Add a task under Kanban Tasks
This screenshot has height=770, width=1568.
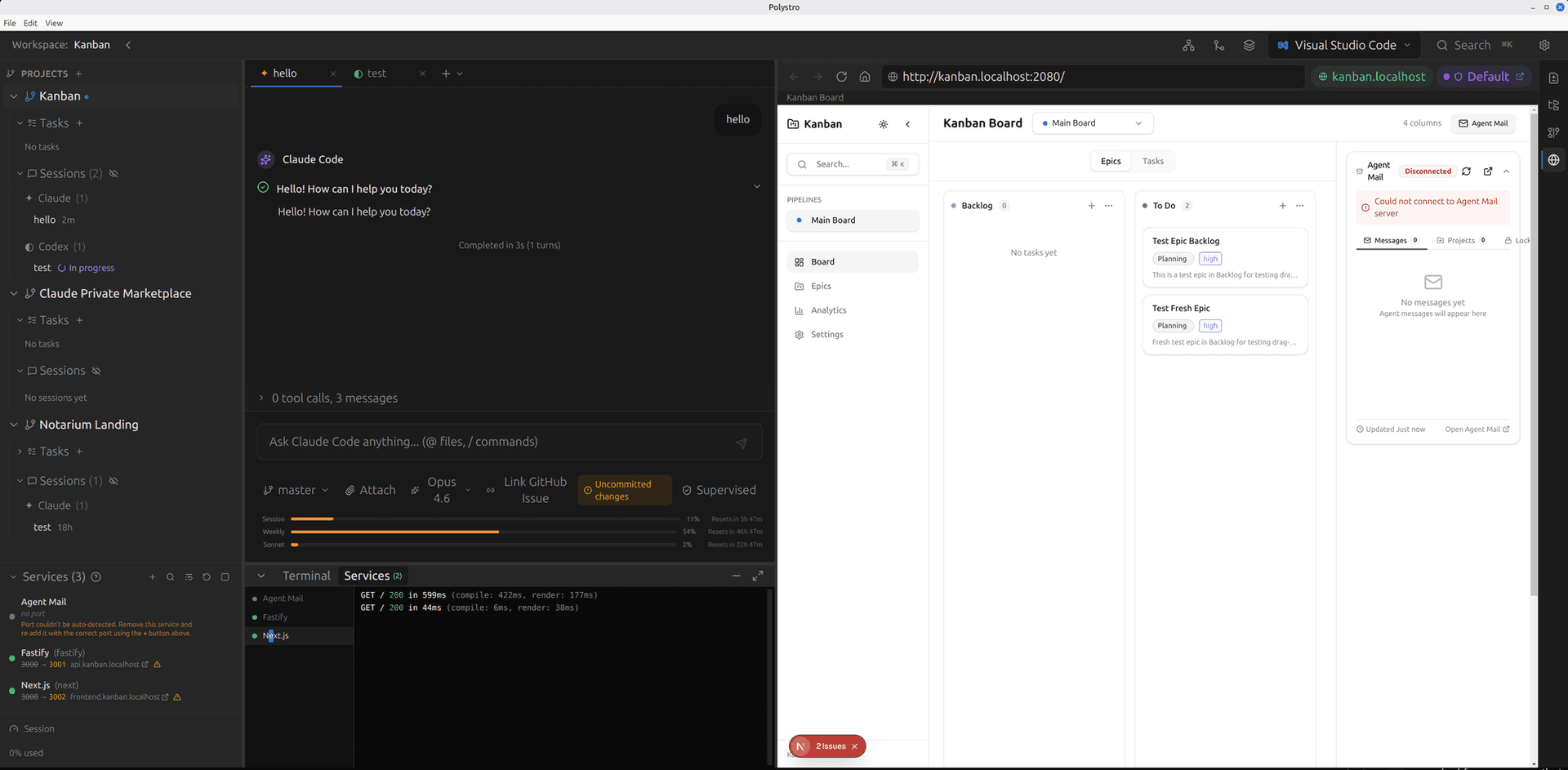(x=79, y=123)
